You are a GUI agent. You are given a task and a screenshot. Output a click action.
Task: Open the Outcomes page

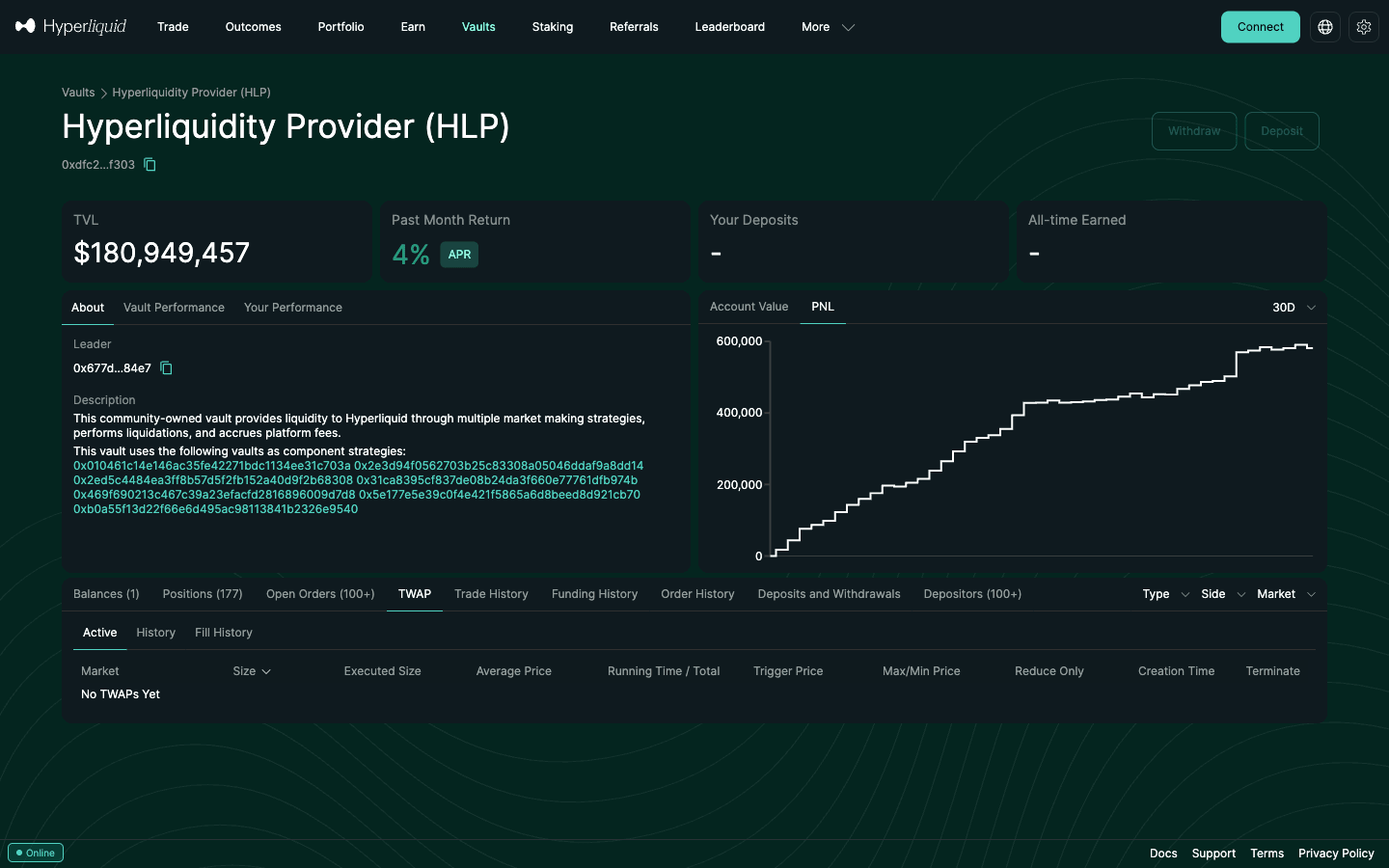click(254, 27)
